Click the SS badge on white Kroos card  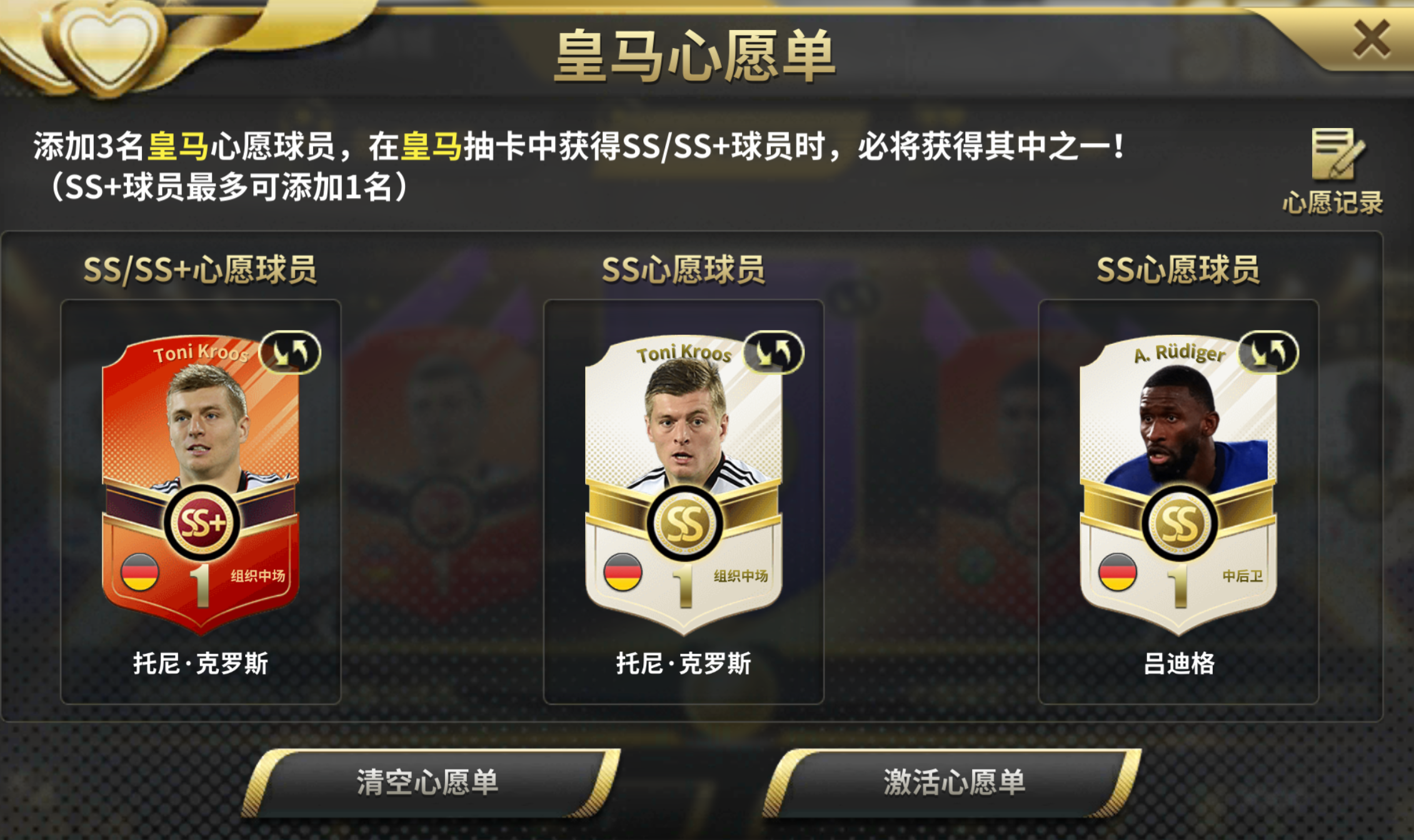684,522
